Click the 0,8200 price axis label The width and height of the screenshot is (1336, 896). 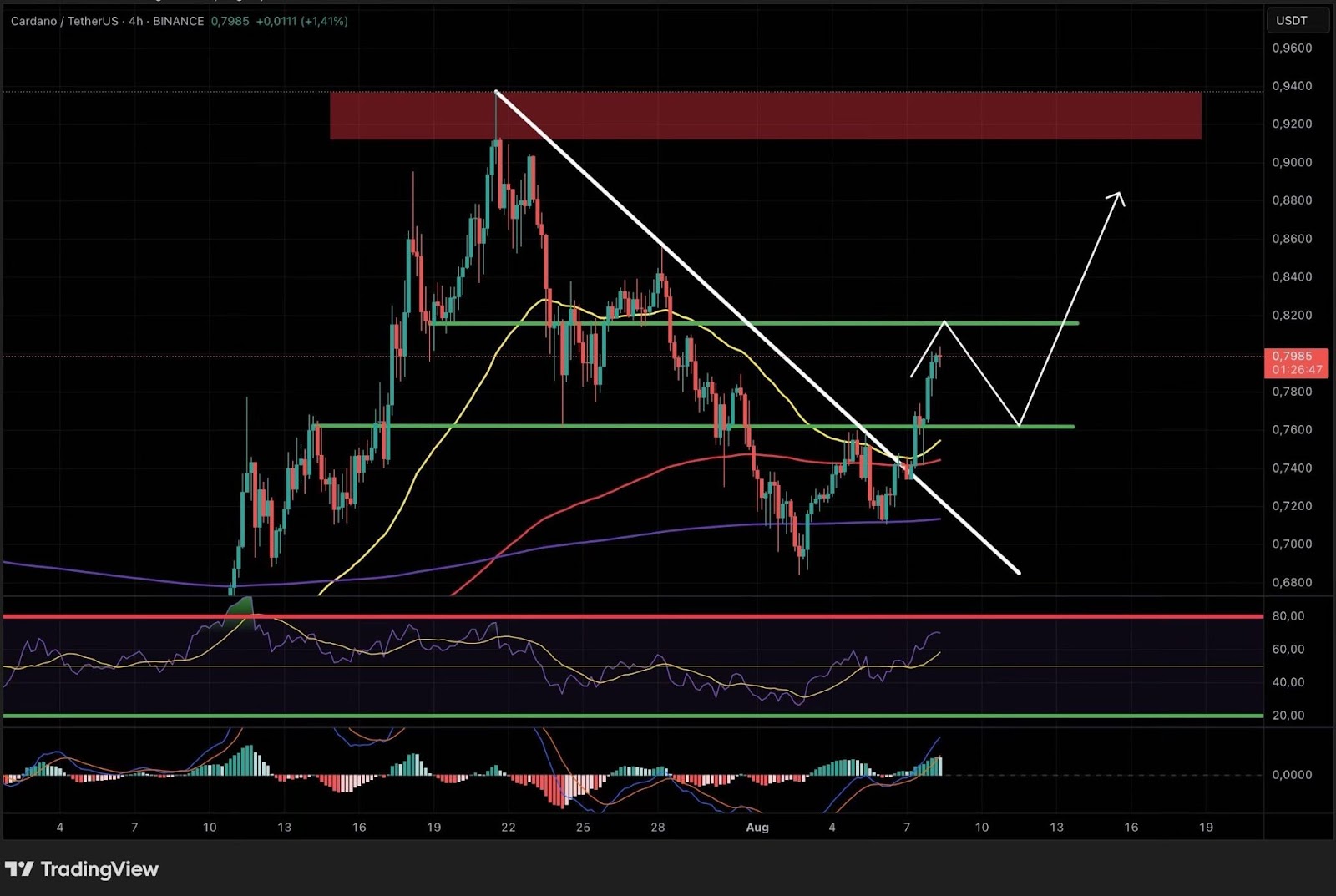point(1292,315)
